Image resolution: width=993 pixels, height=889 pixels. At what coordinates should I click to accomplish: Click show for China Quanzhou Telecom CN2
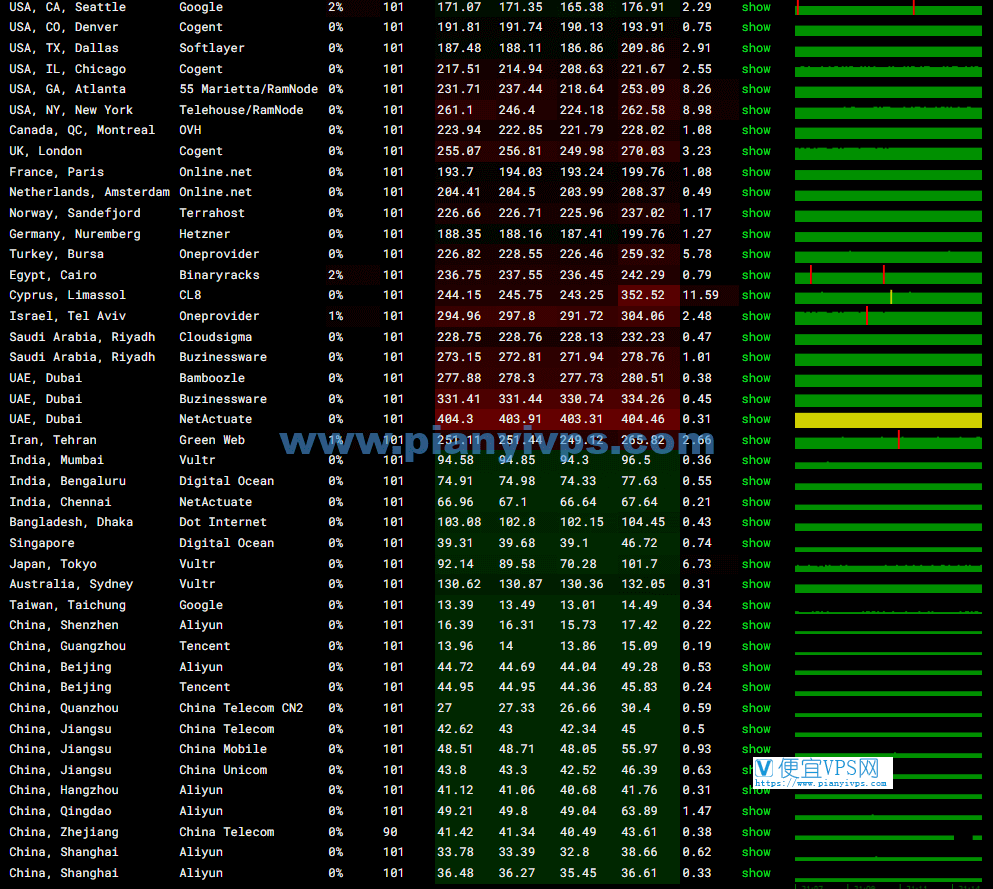point(756,709)
